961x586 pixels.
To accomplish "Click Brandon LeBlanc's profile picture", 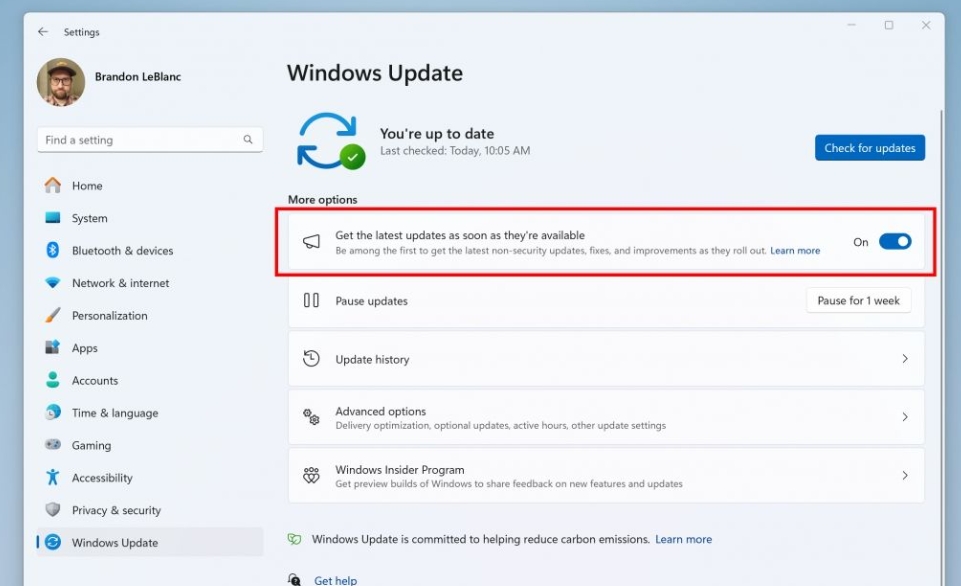I will pos(61,82).
